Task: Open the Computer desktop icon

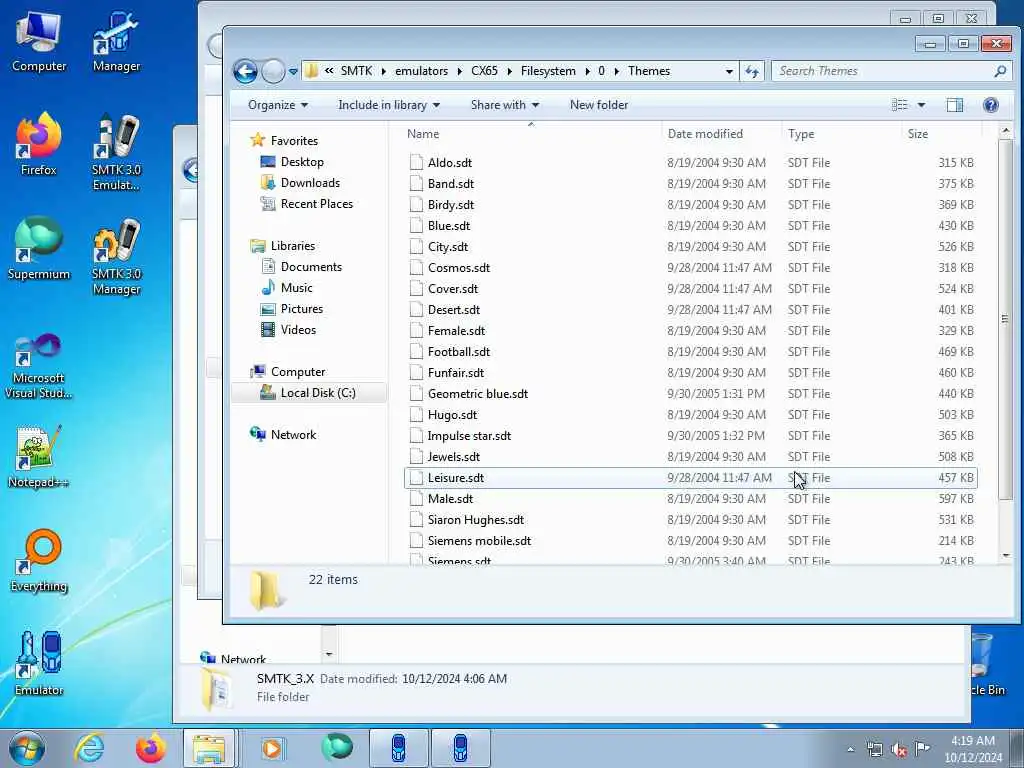Action: (x=39, y=41)
